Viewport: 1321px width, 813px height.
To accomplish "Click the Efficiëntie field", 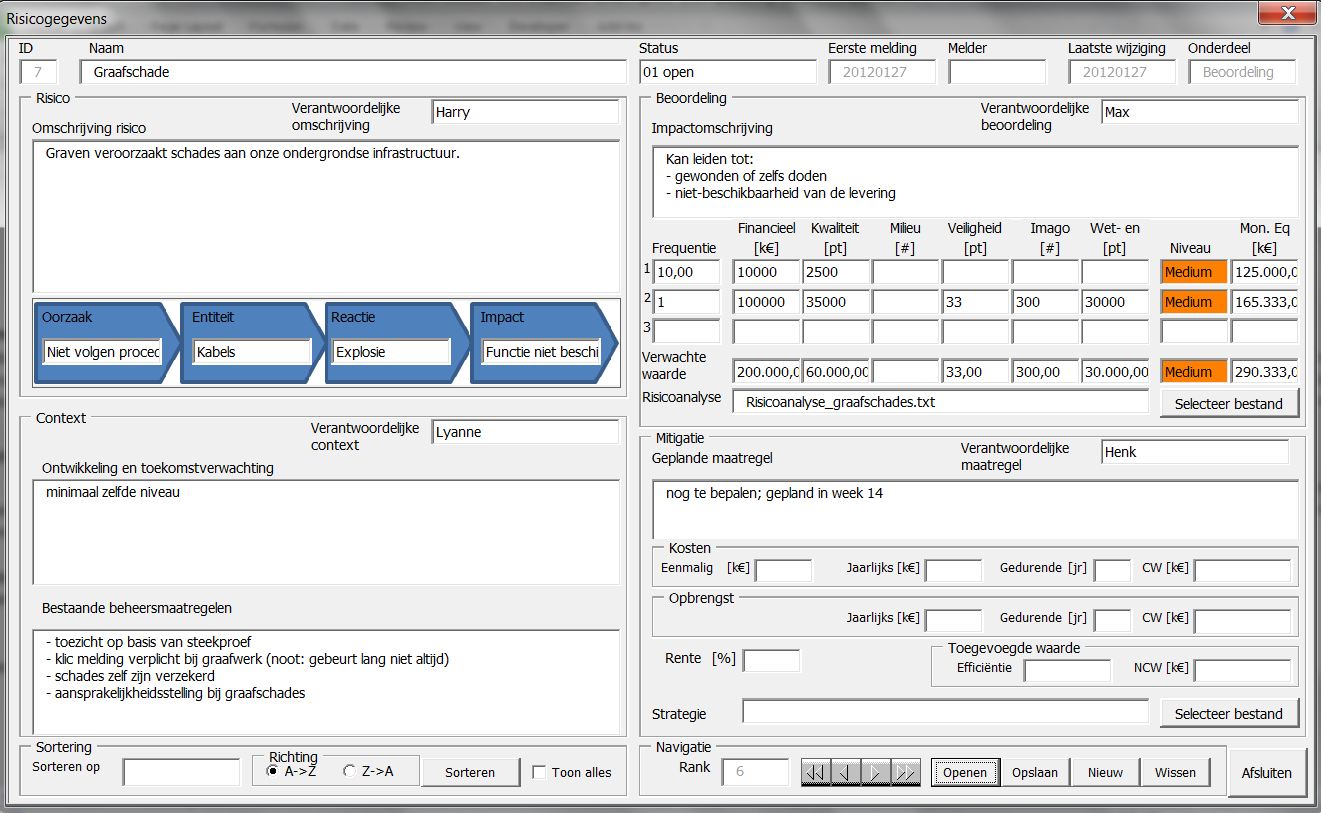I will pos(1067,671).
